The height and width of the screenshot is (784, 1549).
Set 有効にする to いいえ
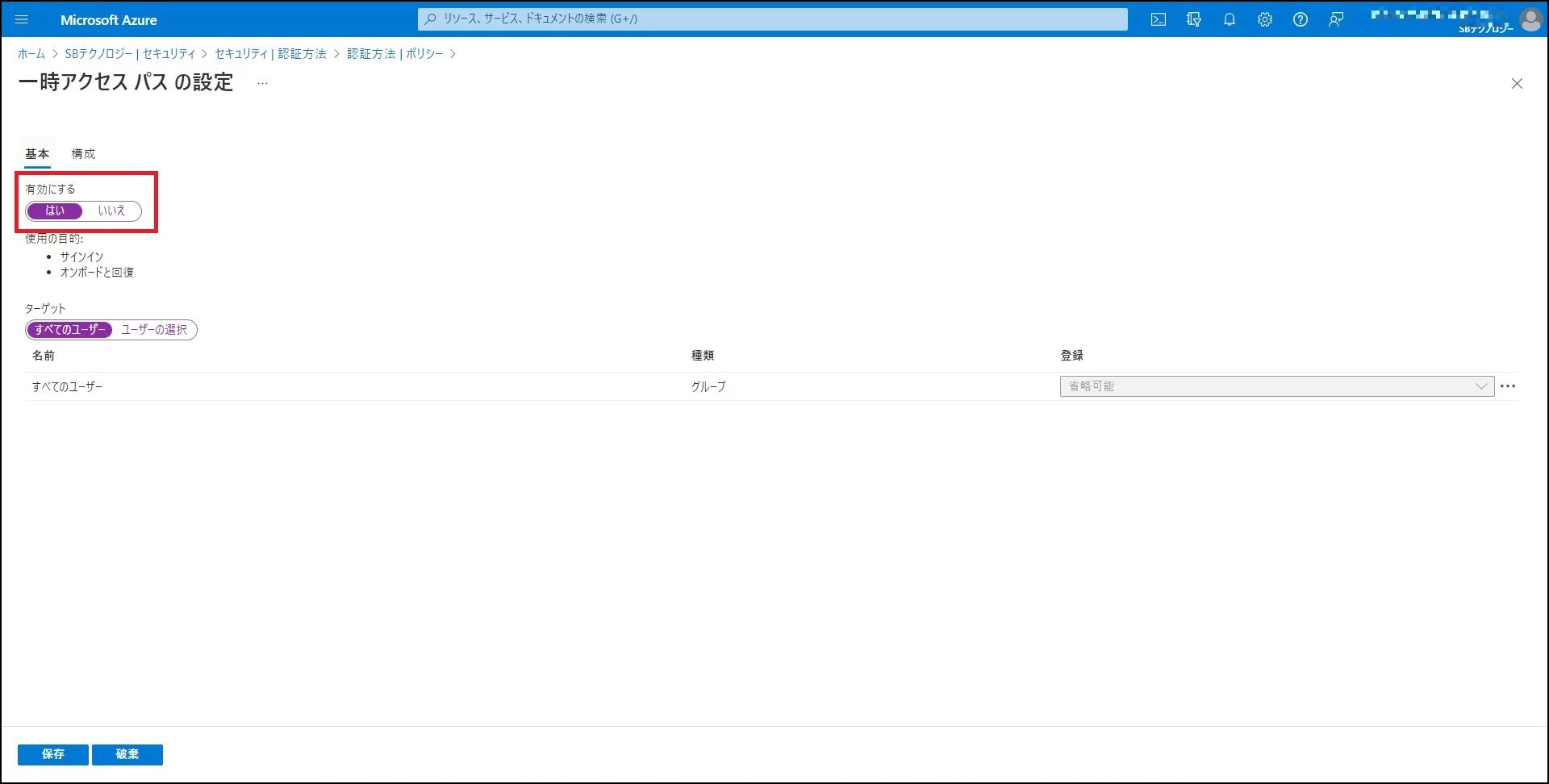pyautogui.click(x=111, y=211)
